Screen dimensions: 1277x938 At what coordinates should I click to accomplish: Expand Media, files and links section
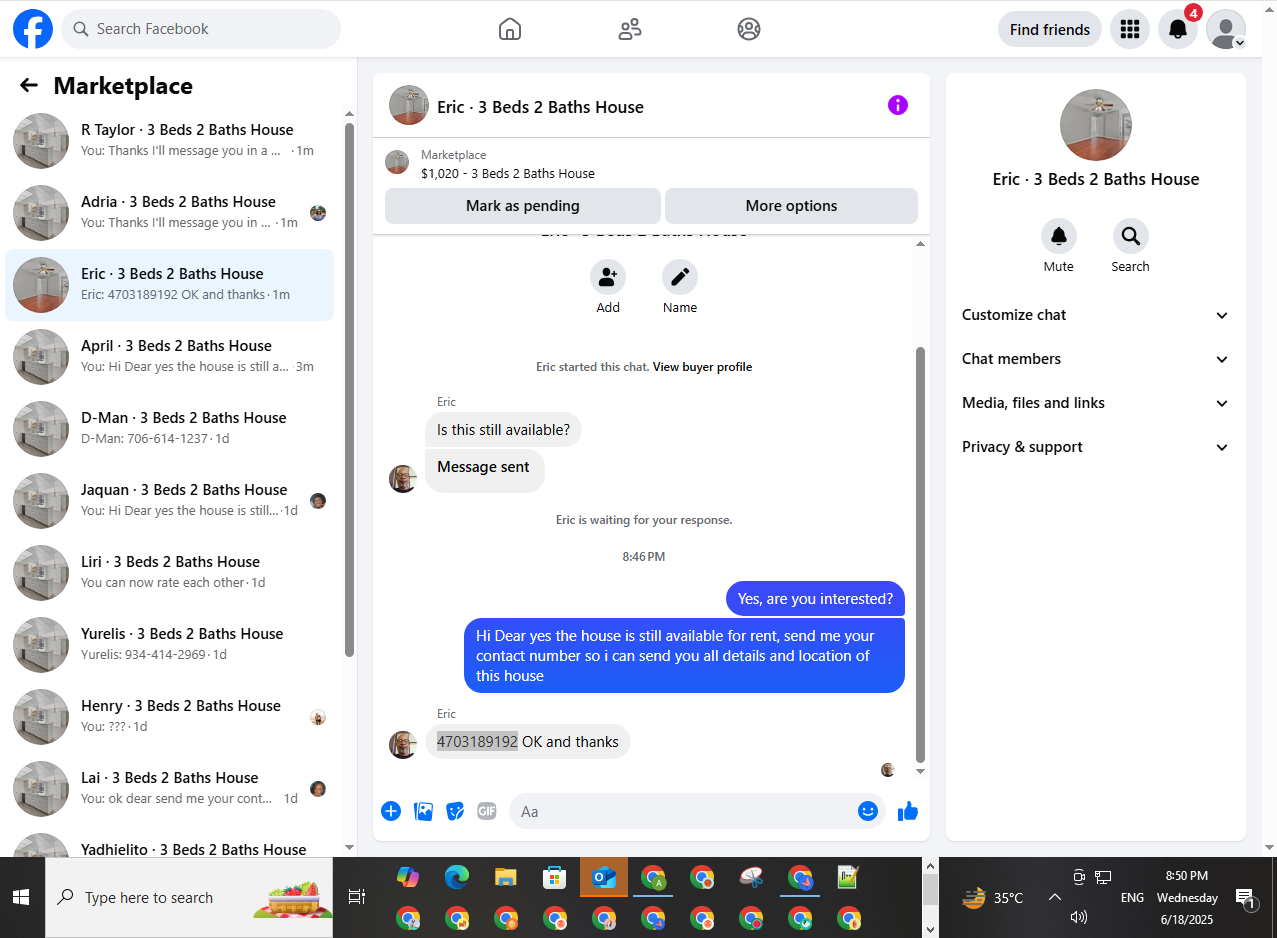click(x=1096, y=403)
